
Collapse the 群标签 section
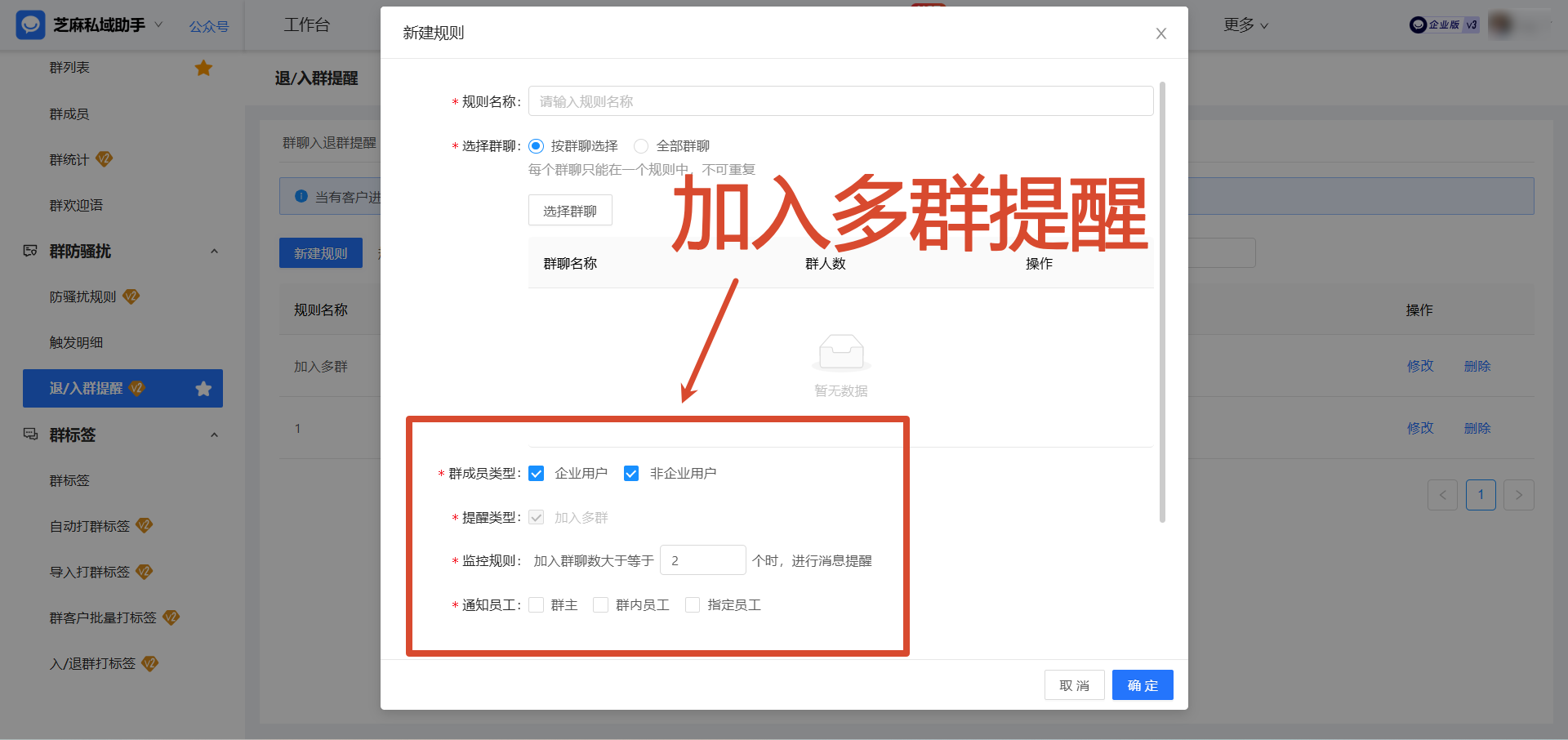click(x=214, y=435)
